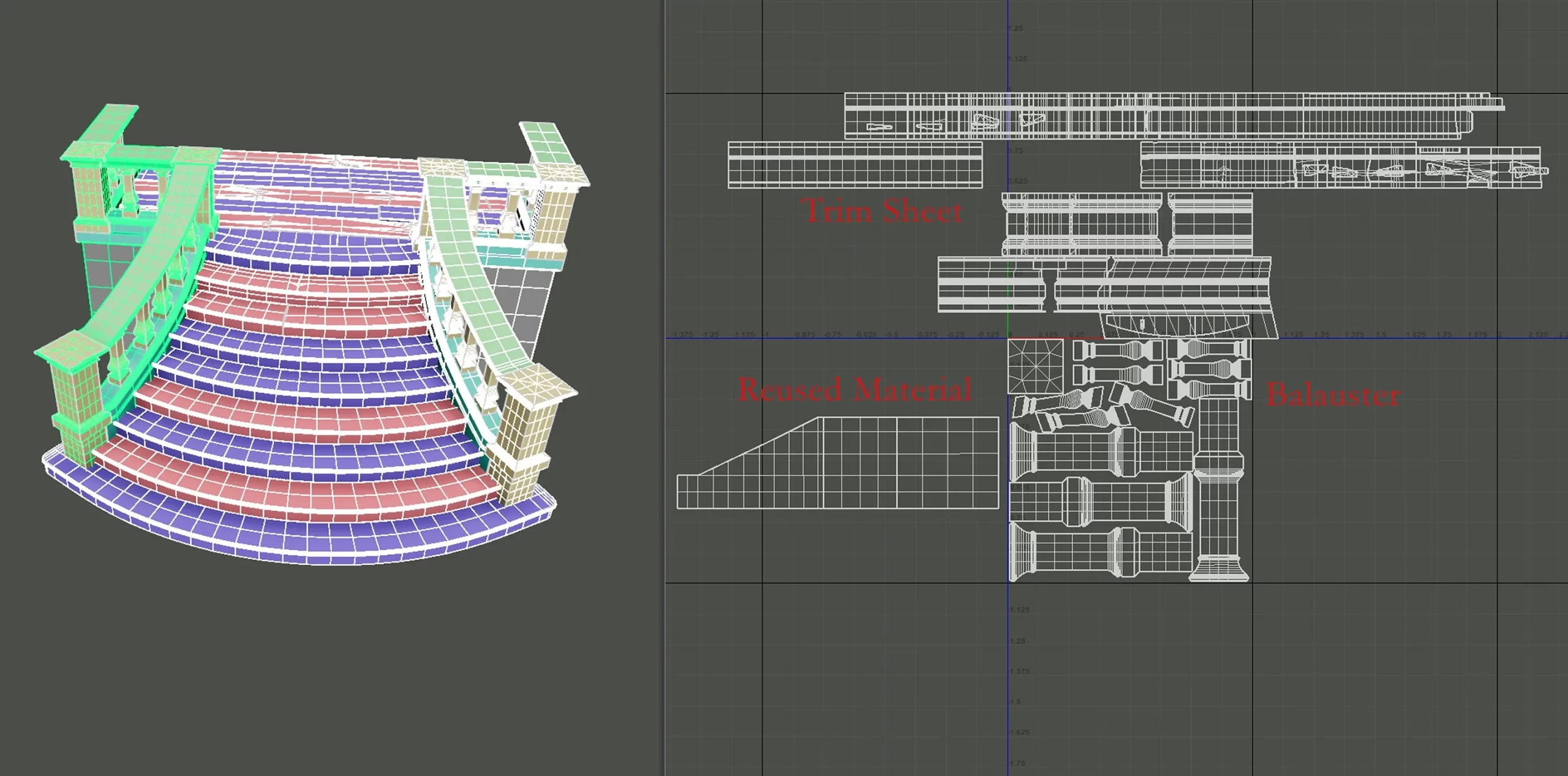Click the red "Reused Material" text label
1568x776 pixels.
[x=854, y=390]
